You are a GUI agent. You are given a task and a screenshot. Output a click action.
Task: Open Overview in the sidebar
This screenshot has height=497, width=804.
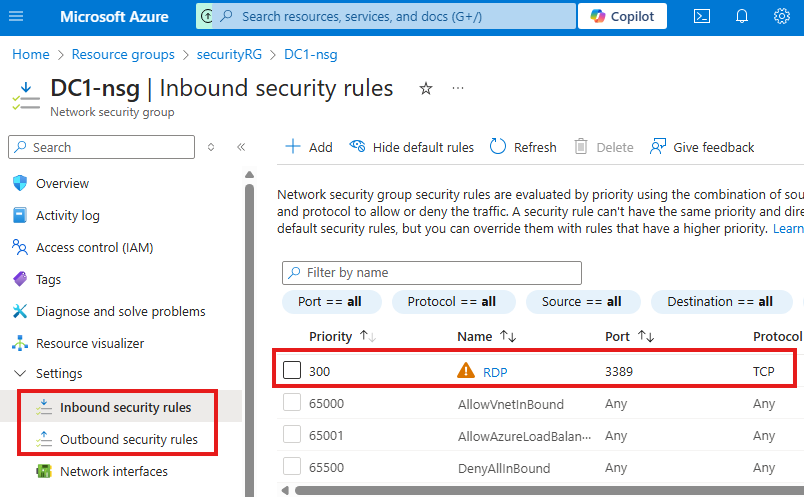click(x=62, y=184)
